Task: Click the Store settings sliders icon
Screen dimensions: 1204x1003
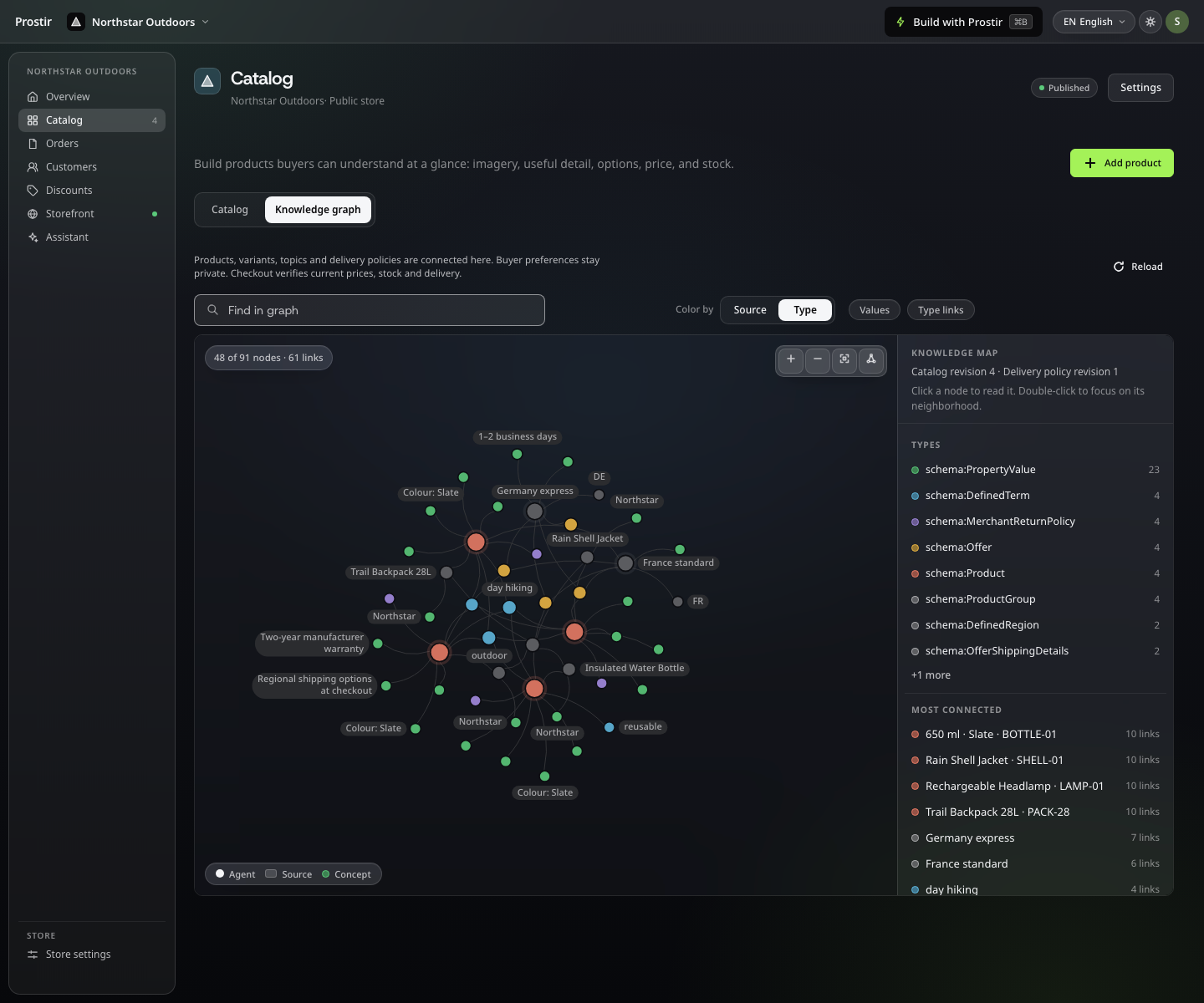Action: (x=33, y=955)
